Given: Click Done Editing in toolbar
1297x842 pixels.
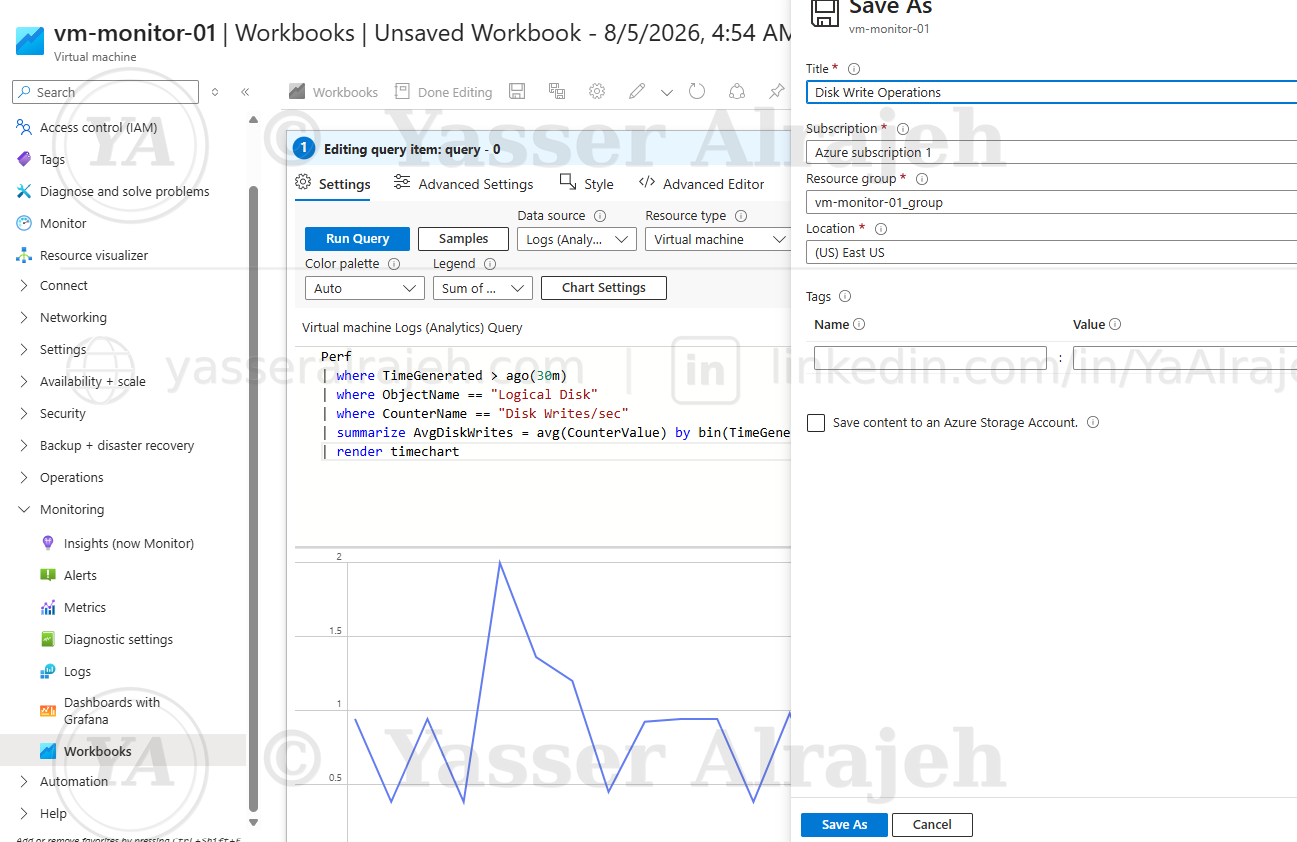Looking at the screenshot, I should 443,92.
